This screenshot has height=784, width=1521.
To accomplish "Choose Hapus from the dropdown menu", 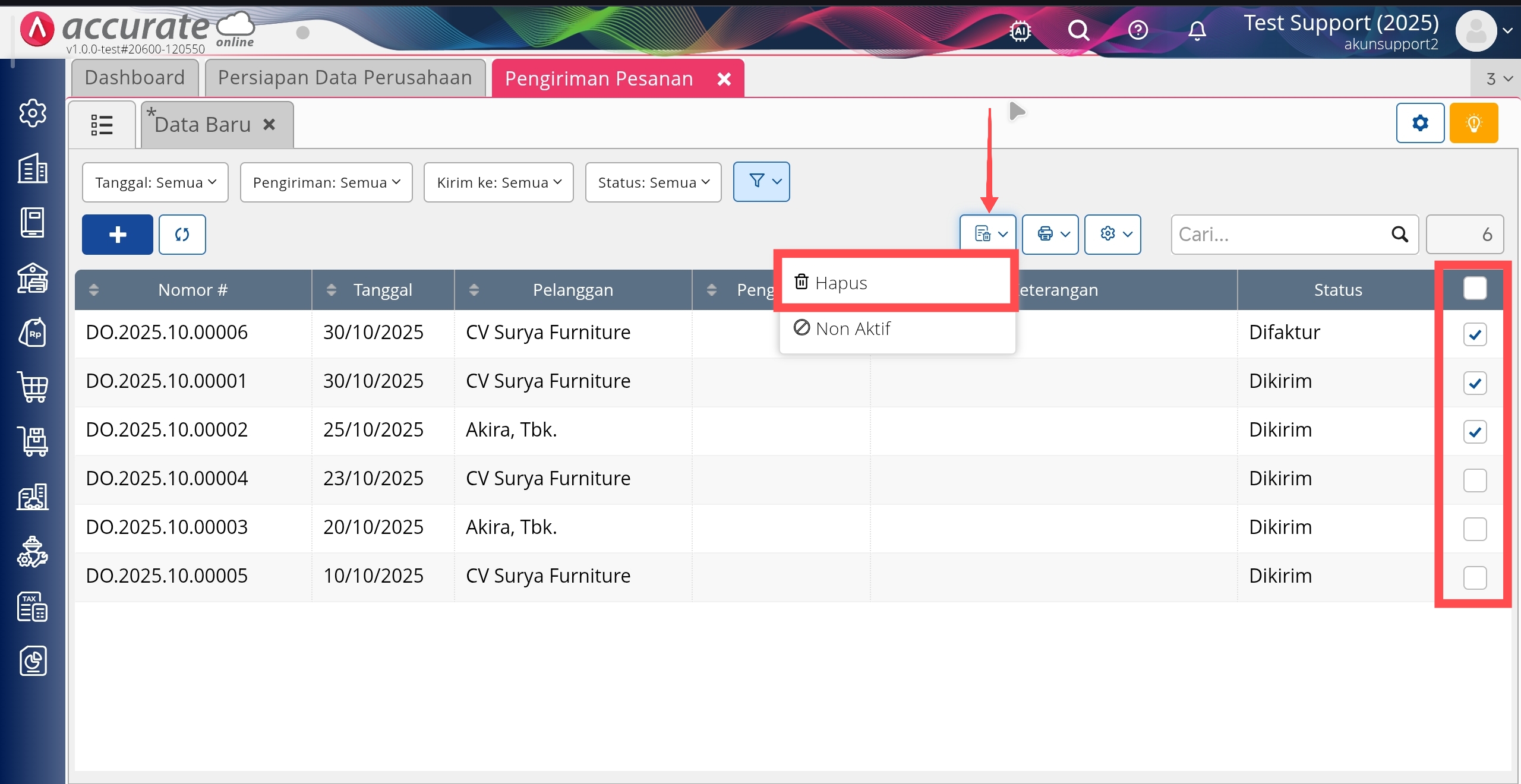I will click(x=841, y=283).
